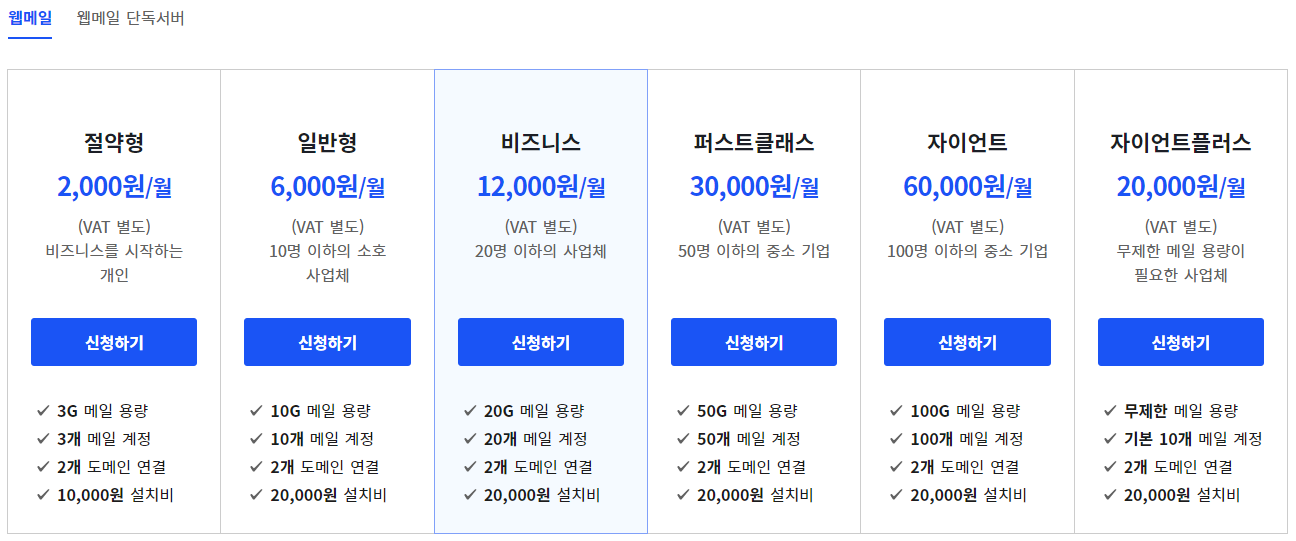Apply for the 비즈니스 plan with 신청하기
1296x541 pixels.
[541, 342]
